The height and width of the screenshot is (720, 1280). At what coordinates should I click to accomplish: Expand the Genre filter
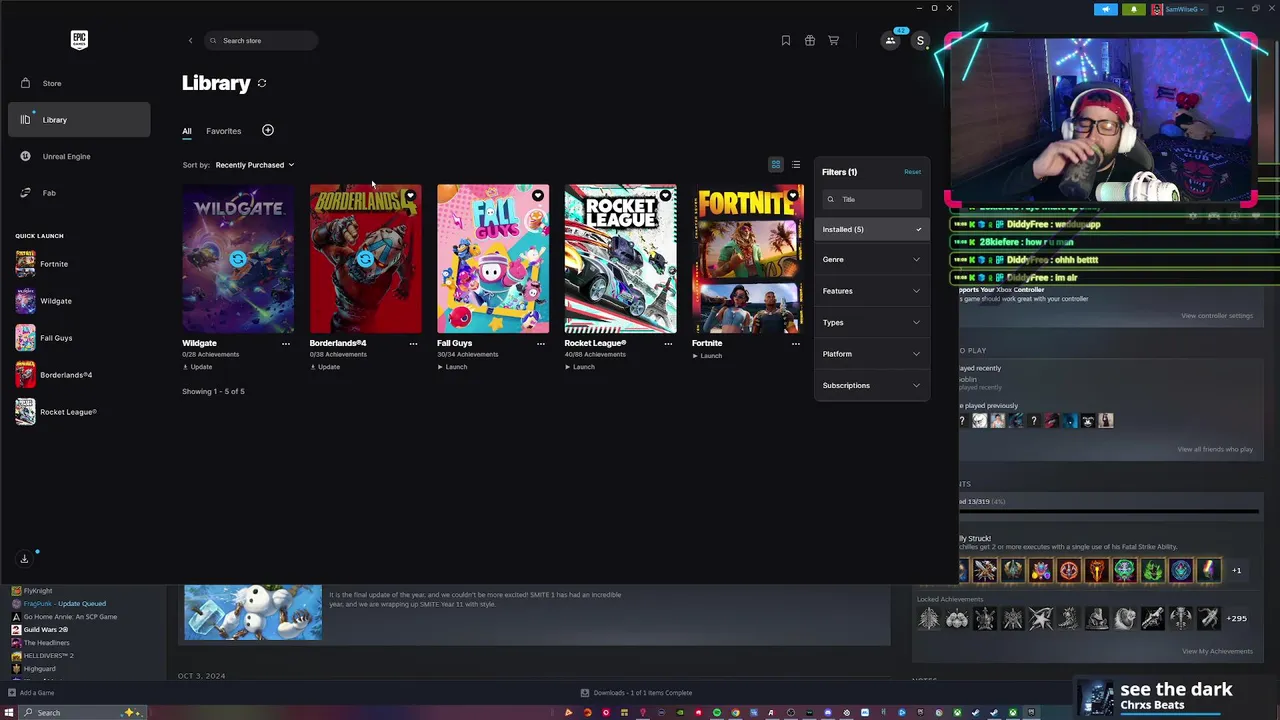pyautogui.click(x=872, y=260)
